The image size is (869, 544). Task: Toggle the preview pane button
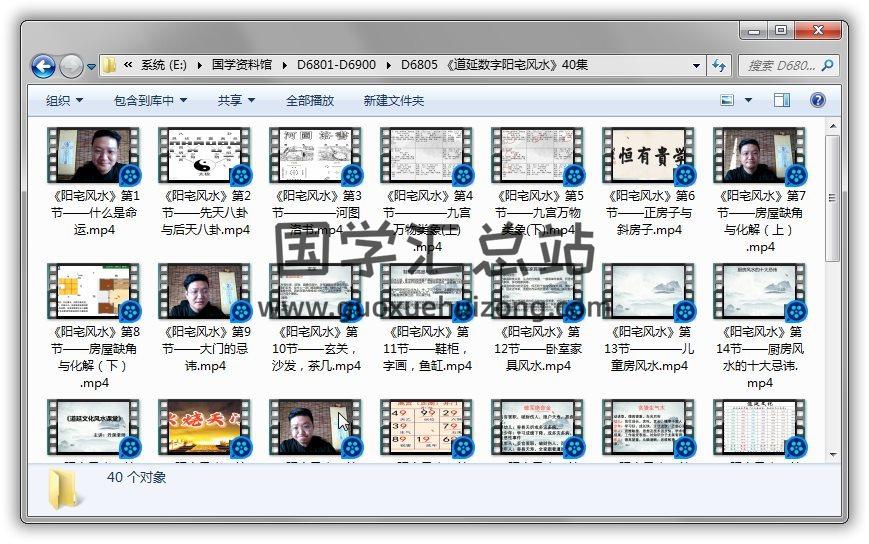[x=782, y=100]
